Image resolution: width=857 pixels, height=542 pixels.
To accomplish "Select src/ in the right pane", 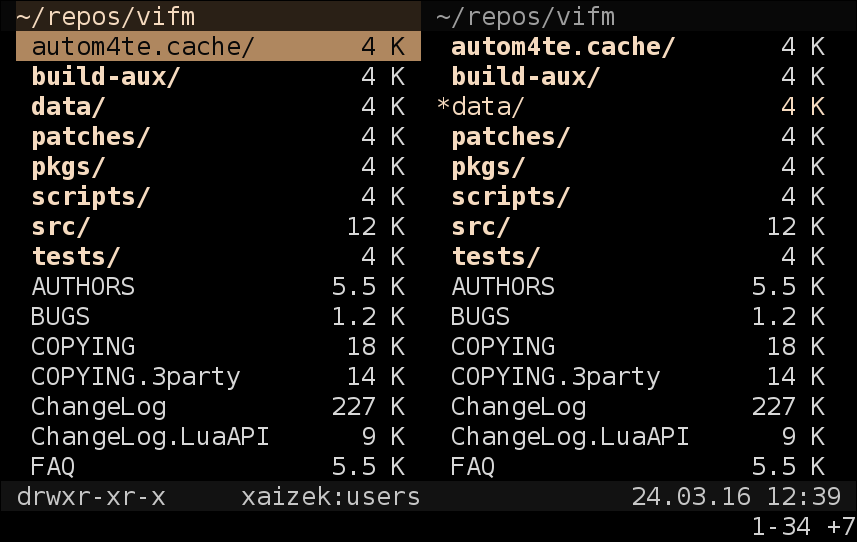I will point(638,226).
